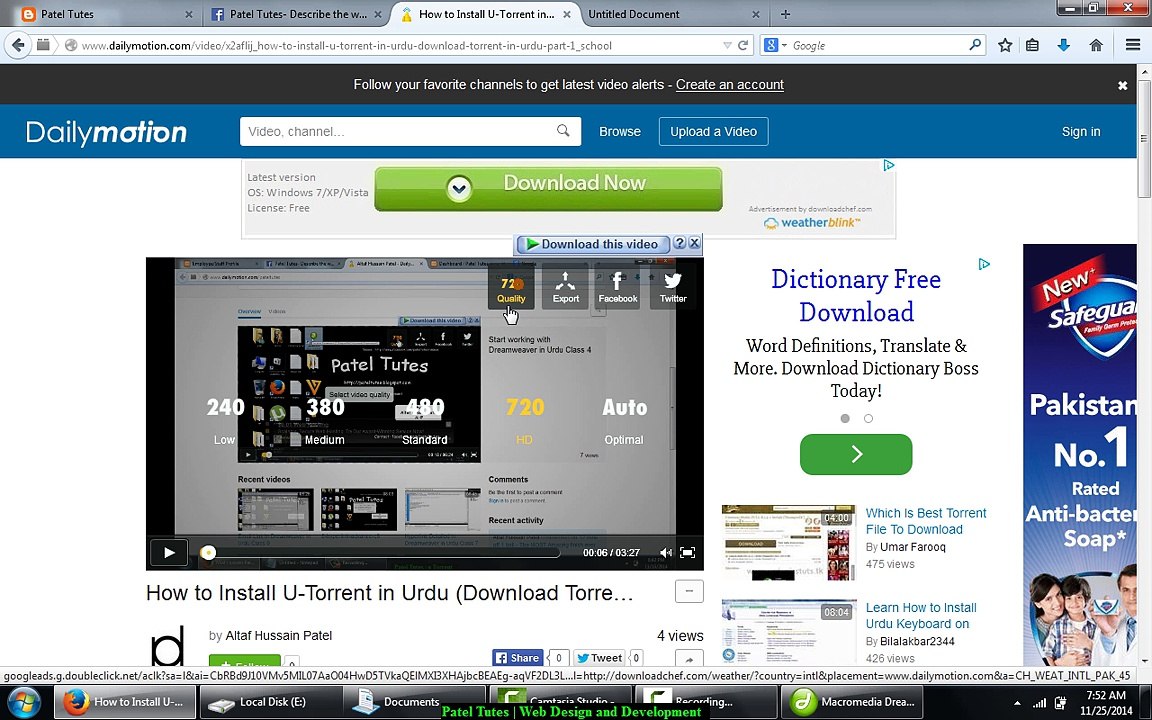
Task: Click the Google search box in Firefox
Action: tap(875, 45)
